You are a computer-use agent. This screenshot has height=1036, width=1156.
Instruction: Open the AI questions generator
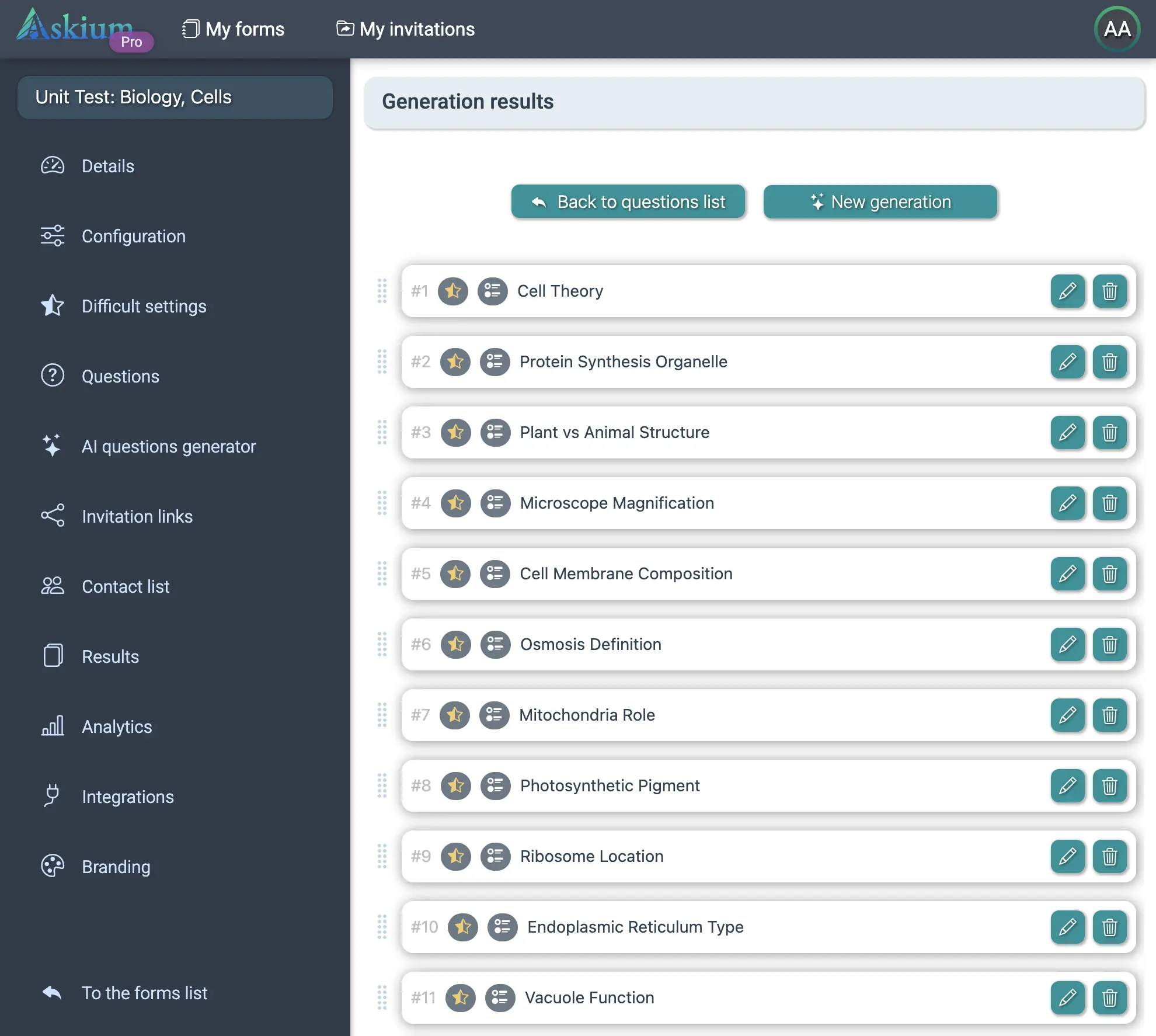coord(168,446)
